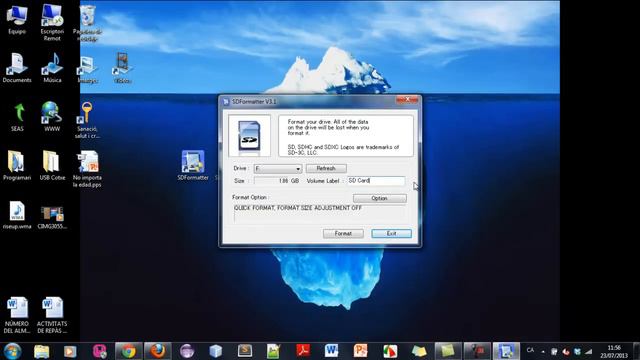Viewport: 640px width, 360px height.
Task: Open the Documents desktop folder
Action: (17, 68)
